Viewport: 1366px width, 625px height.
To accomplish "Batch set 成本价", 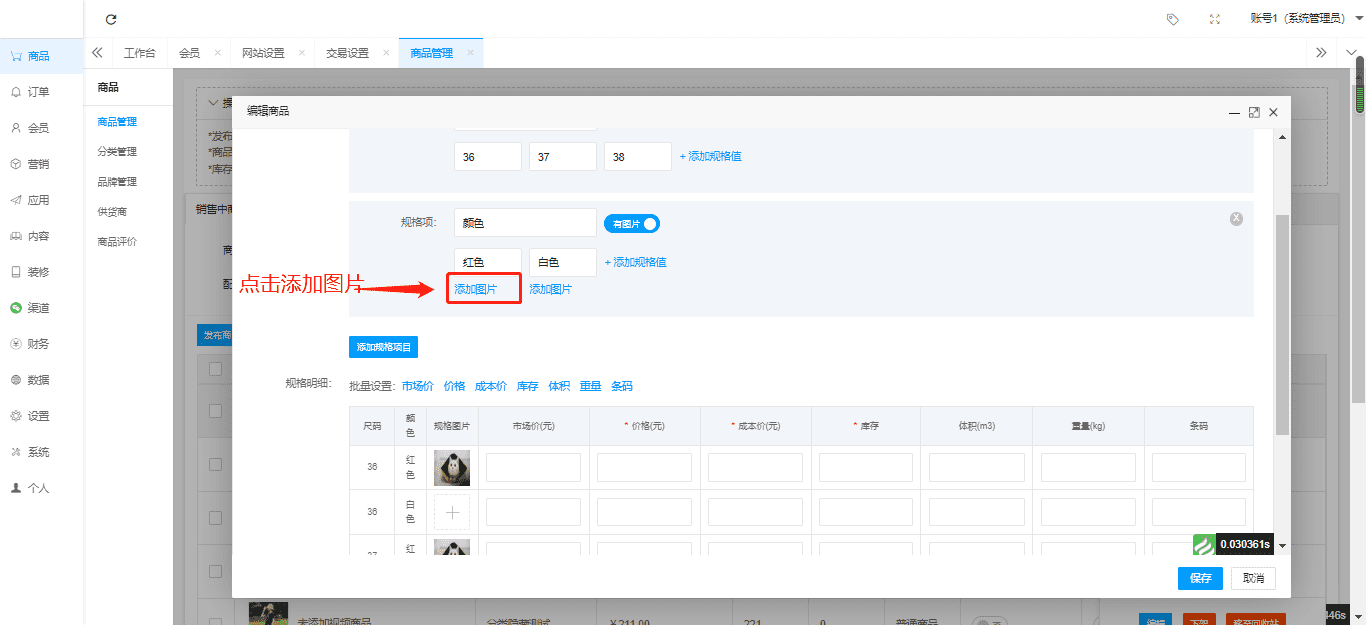I will [491, 386].
